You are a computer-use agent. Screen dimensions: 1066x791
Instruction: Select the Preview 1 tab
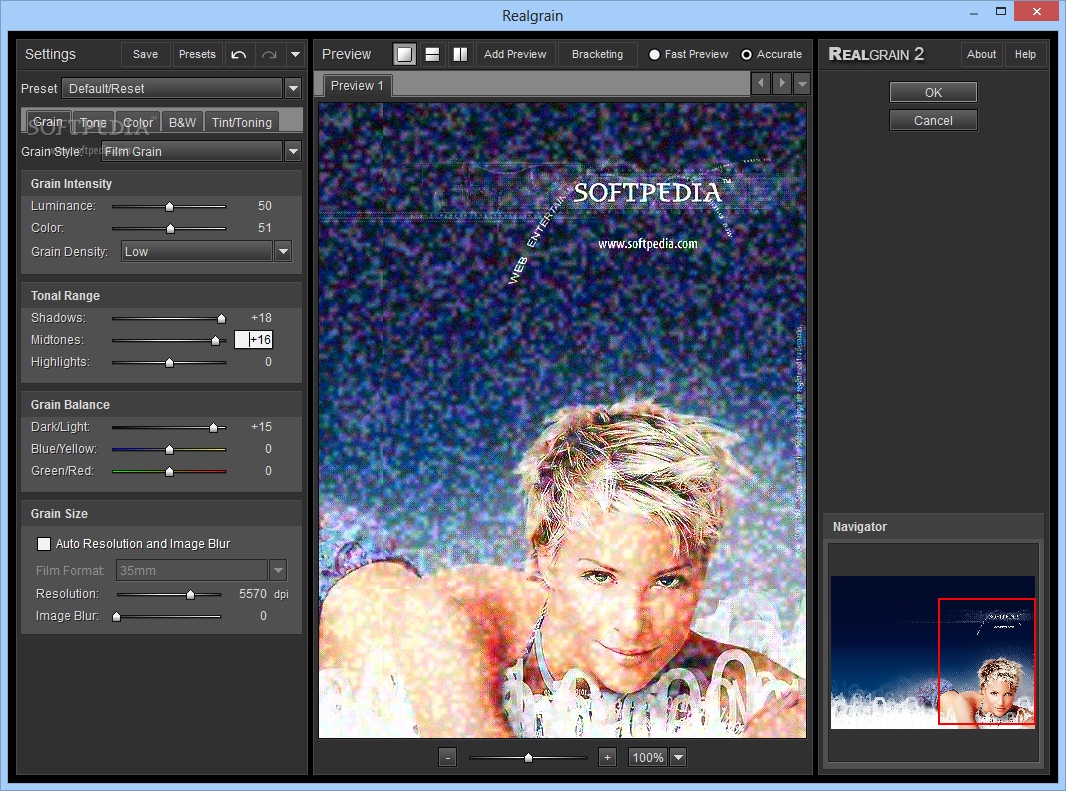coord(357,86)
